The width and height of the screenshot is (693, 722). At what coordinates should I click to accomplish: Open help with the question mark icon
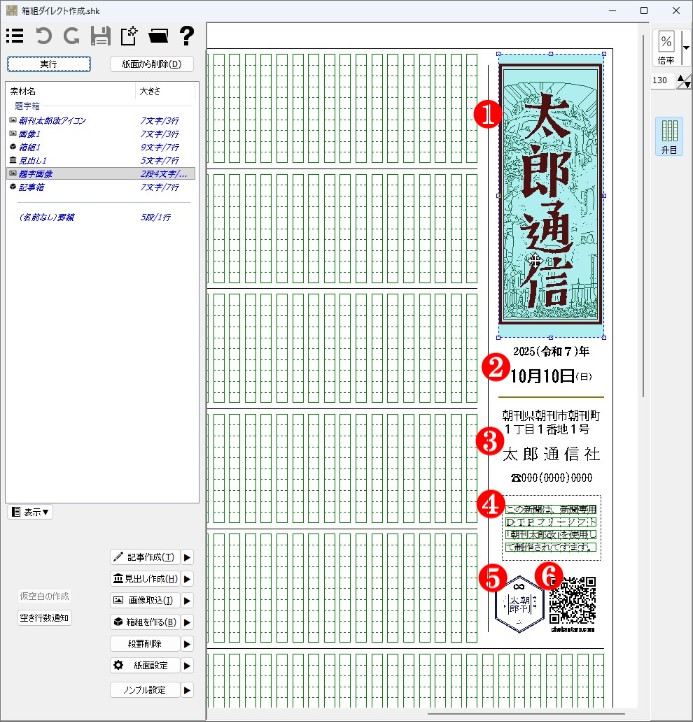tap(186, 37)
